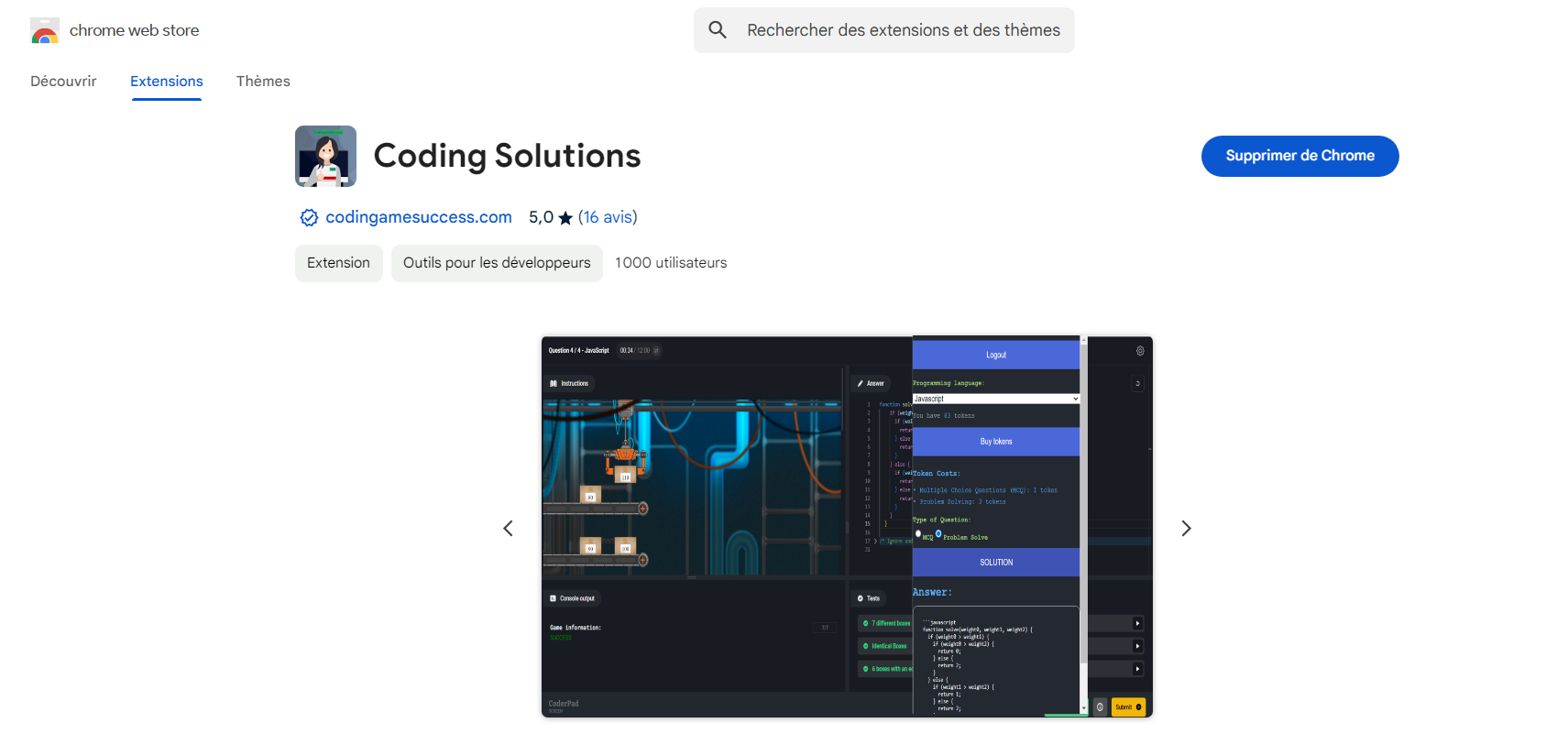Click the Chrome Web Store rainbow logo

[45, 30]
